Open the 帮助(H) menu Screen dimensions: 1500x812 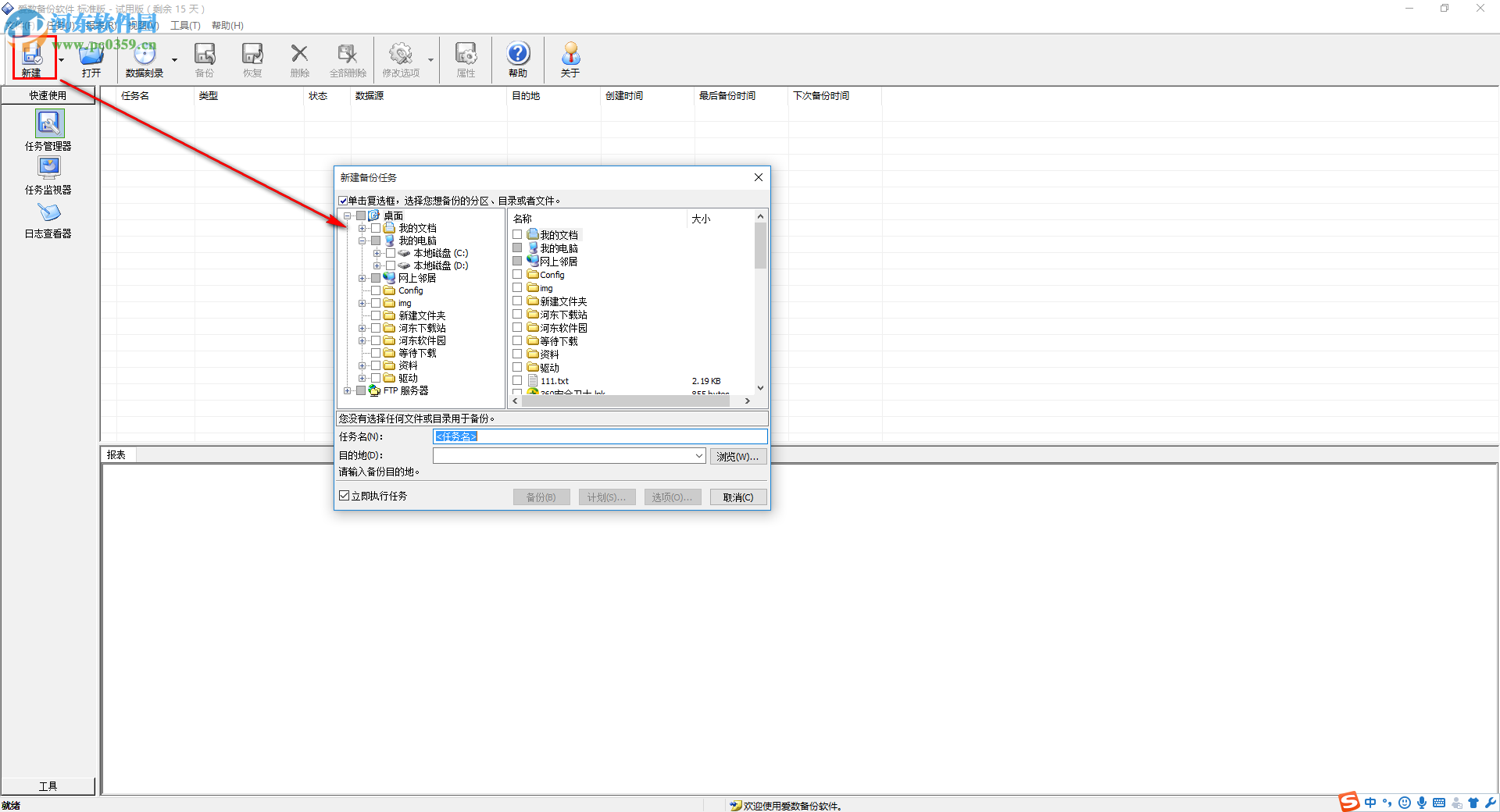[227, 26]
